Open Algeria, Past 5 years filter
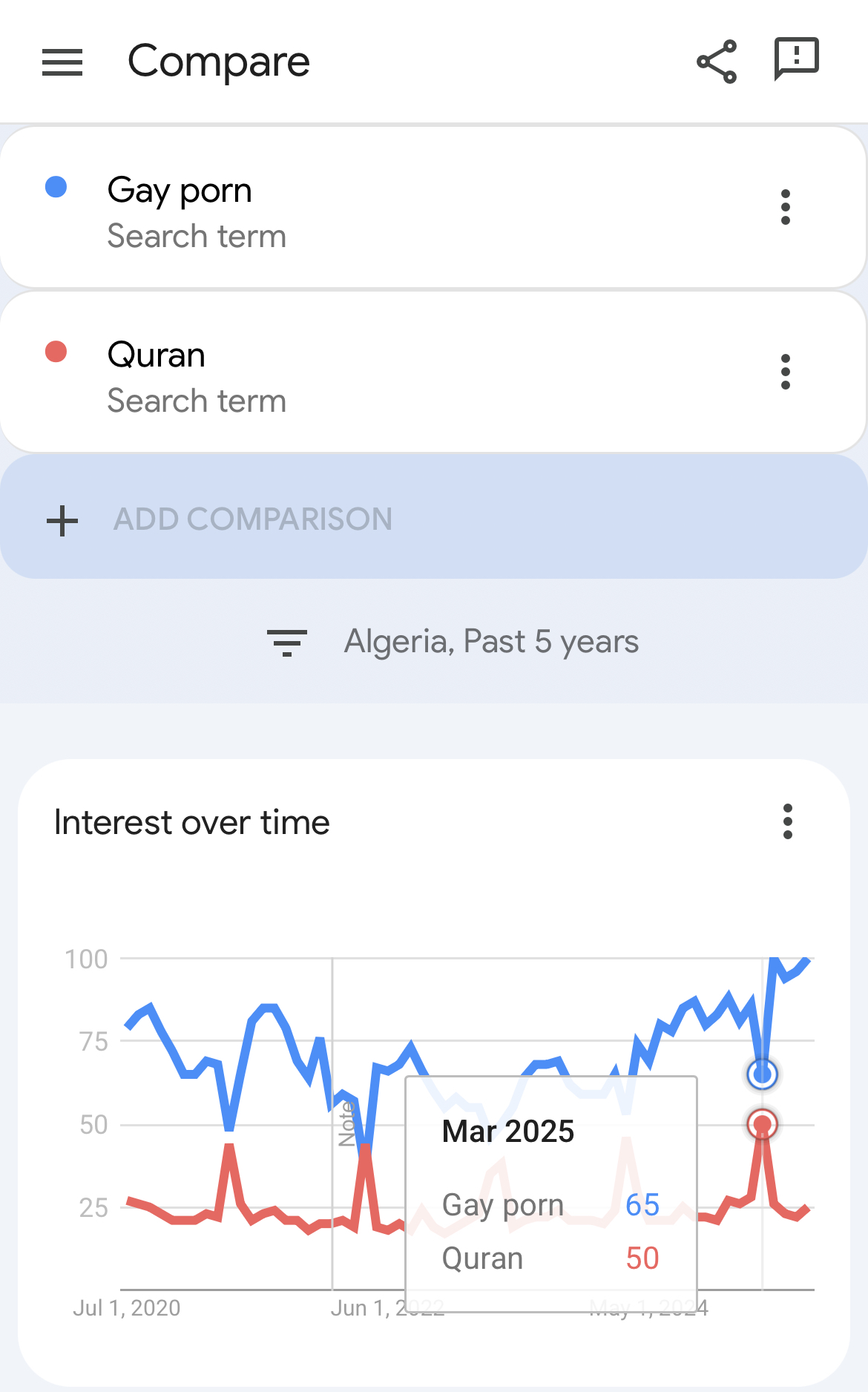The width and height of the screenshot is (868, 1392). point(453,642)
